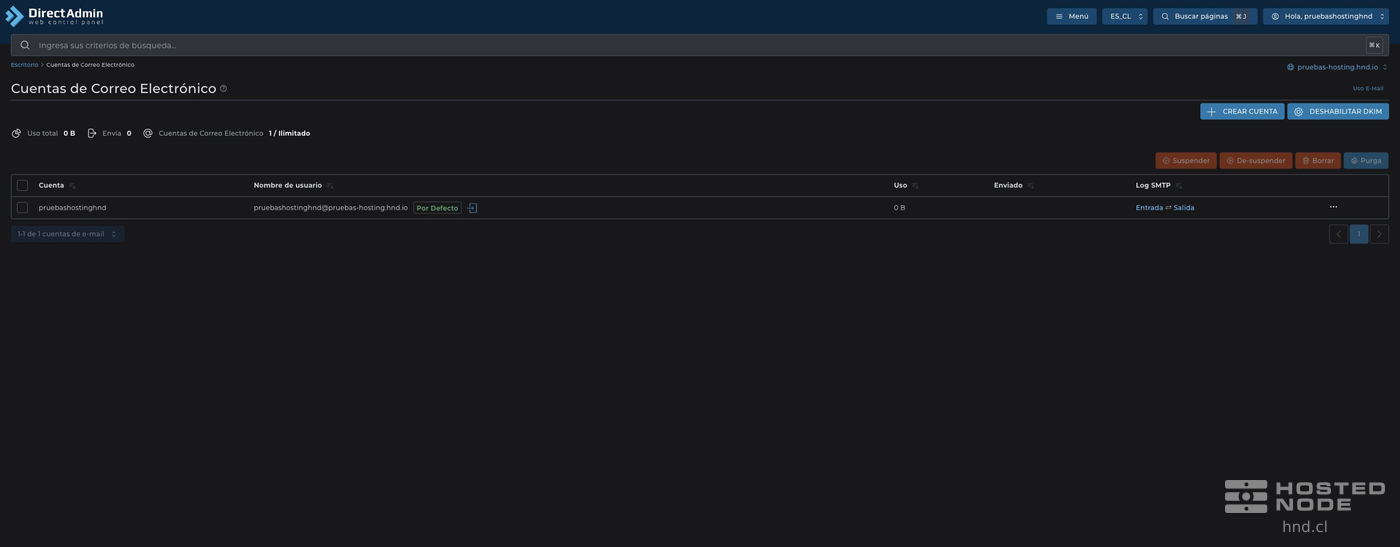Open the Menú button
1400x547 pixels.
(x=1071, y=16)
